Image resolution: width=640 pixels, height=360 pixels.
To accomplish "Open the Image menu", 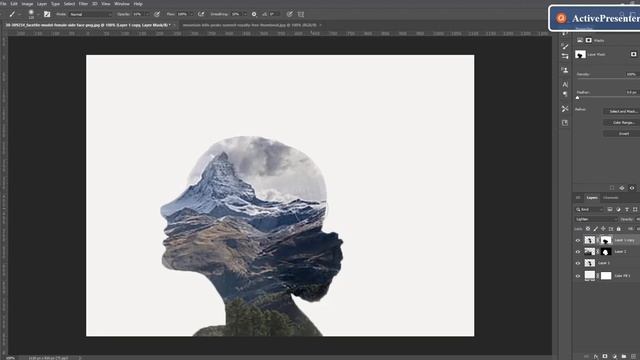I will click(27, 4).
